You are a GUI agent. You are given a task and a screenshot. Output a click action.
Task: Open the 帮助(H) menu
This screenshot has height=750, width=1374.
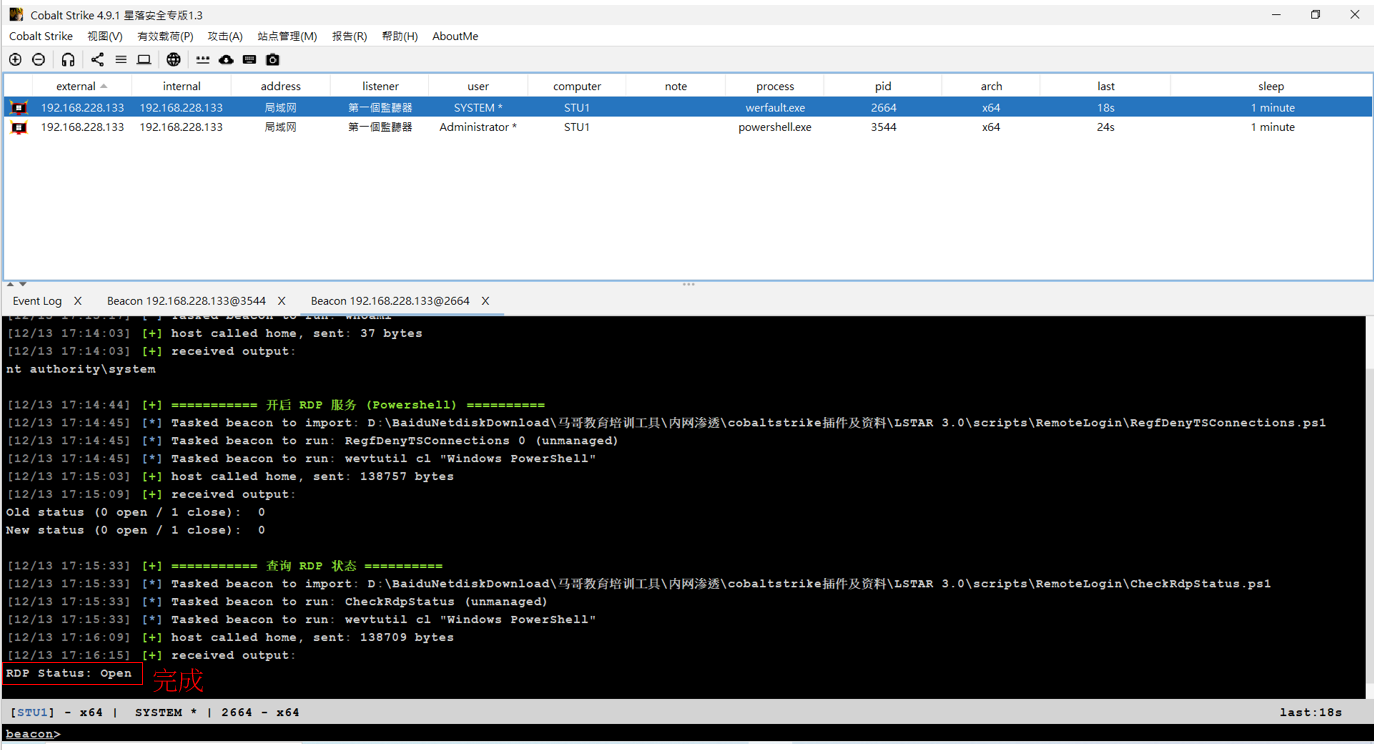[400, 36]
